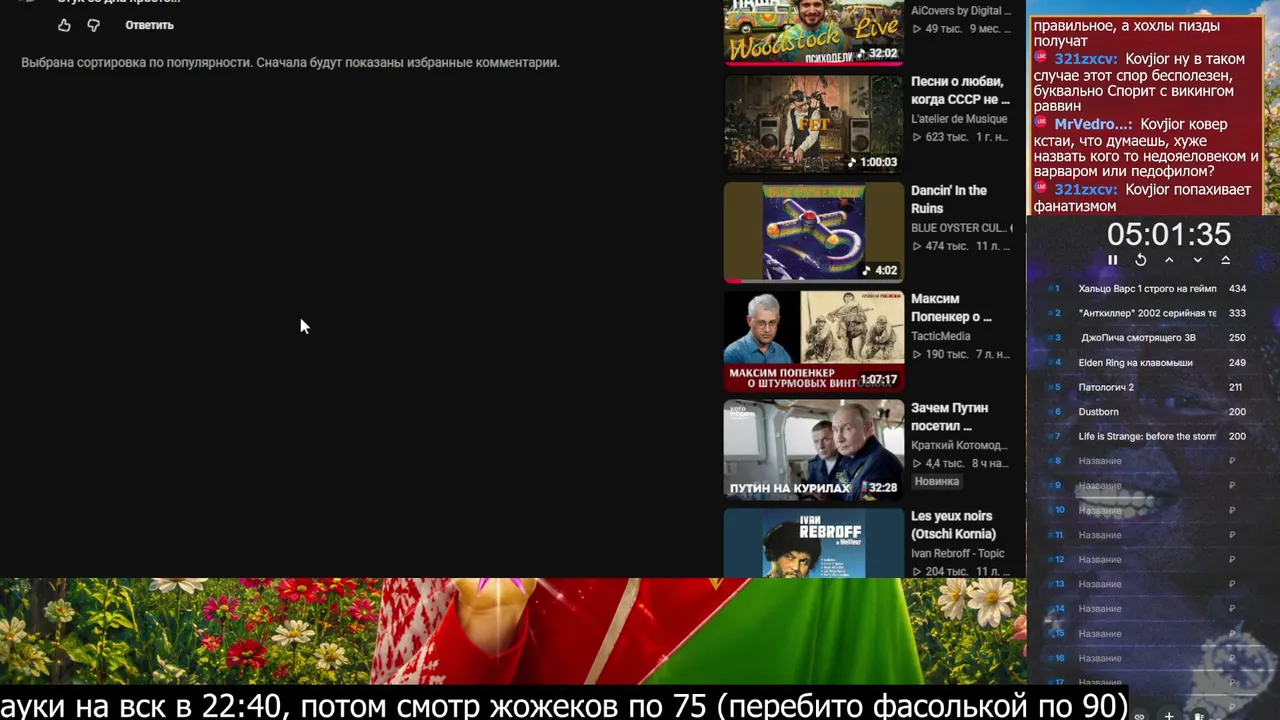Select lot 'Dustborn'
Viewport: 1280px width, 720px height.
click(x=1098, y=412)
